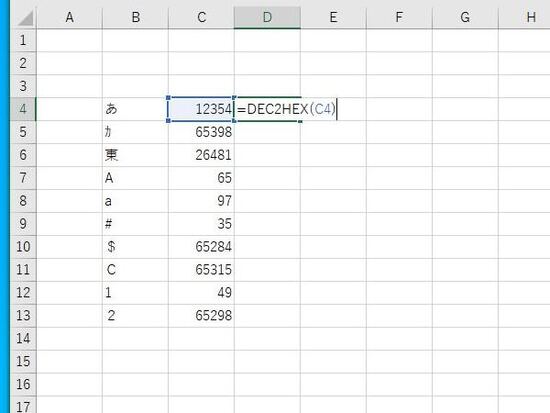Click cell D4 with DEC2HEX formula

[267, 109]
